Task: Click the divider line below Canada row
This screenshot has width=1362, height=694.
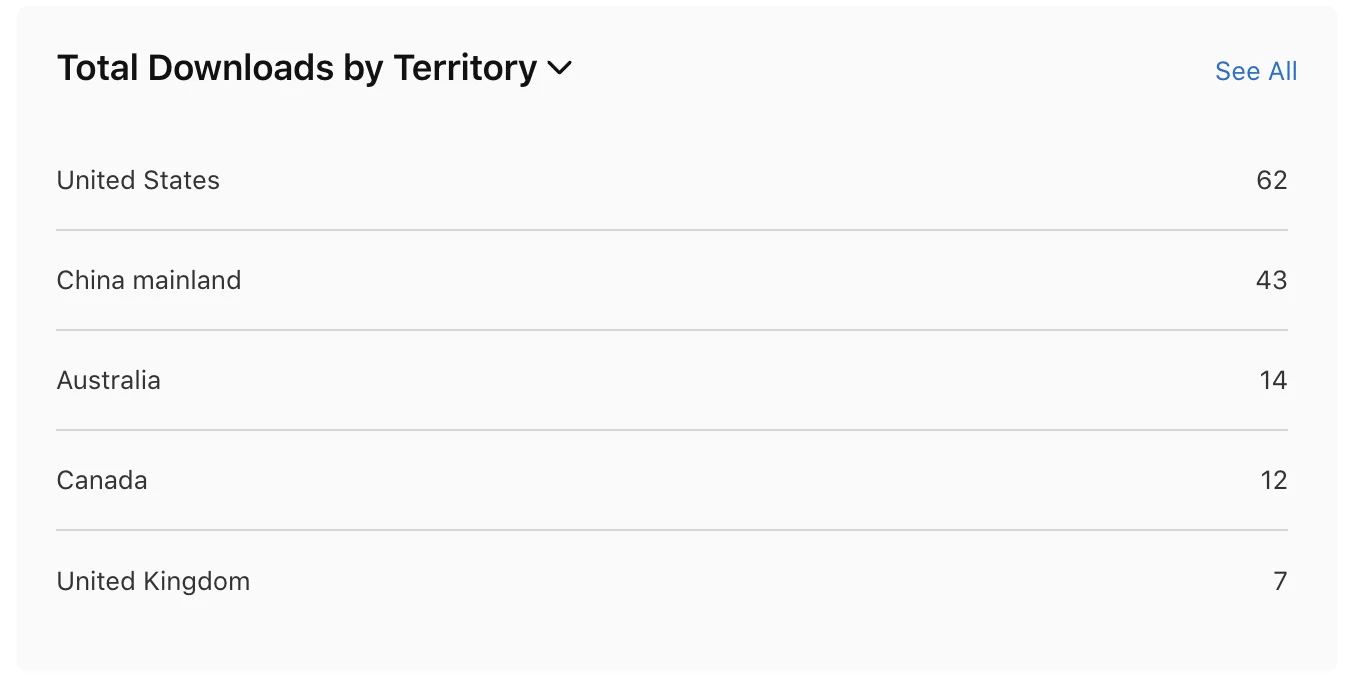Action: pyautogui.click(x=672, y=530)
